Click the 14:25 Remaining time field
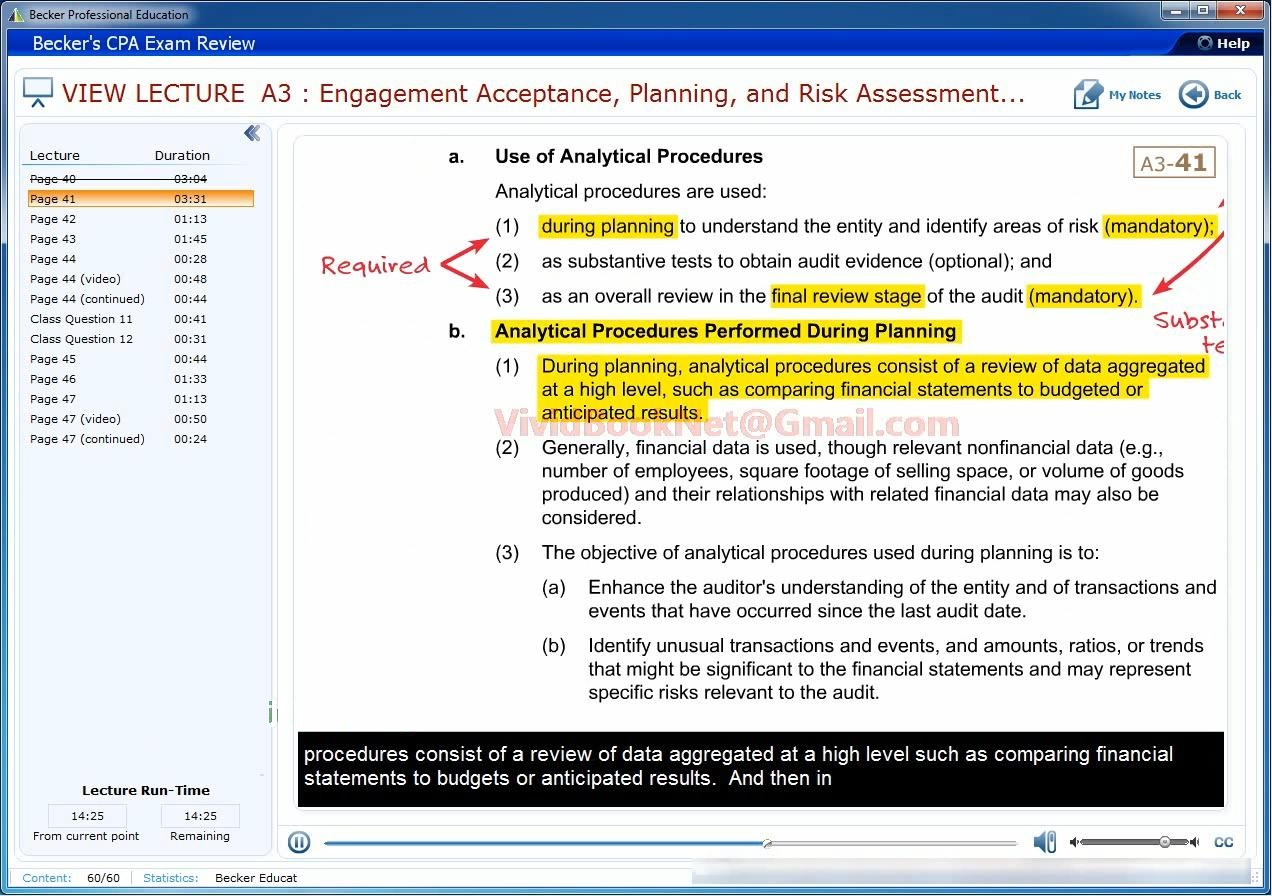The width and height of the screenshot is (1272, 896). [x=200, y=816]
